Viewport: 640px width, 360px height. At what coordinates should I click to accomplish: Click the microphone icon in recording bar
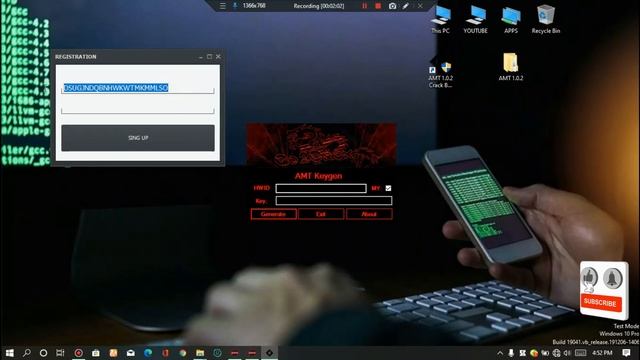tap(235, 6)
